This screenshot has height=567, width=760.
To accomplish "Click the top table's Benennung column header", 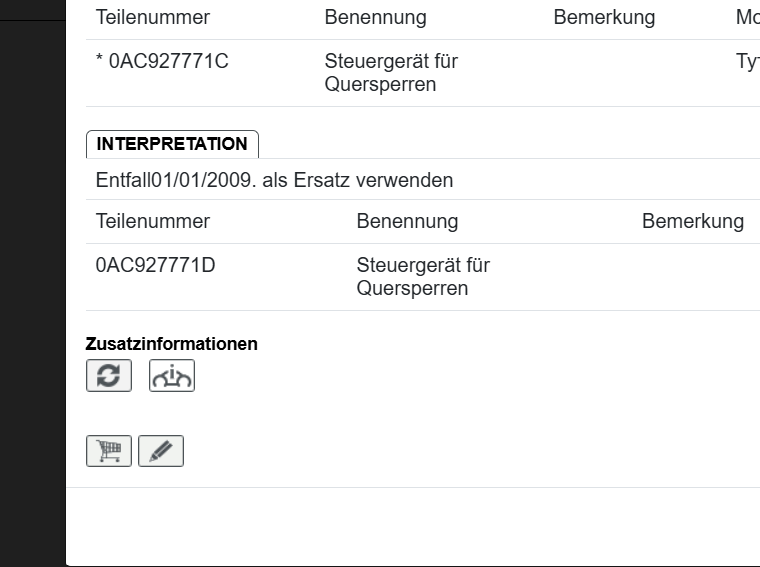I will point(375,18).
